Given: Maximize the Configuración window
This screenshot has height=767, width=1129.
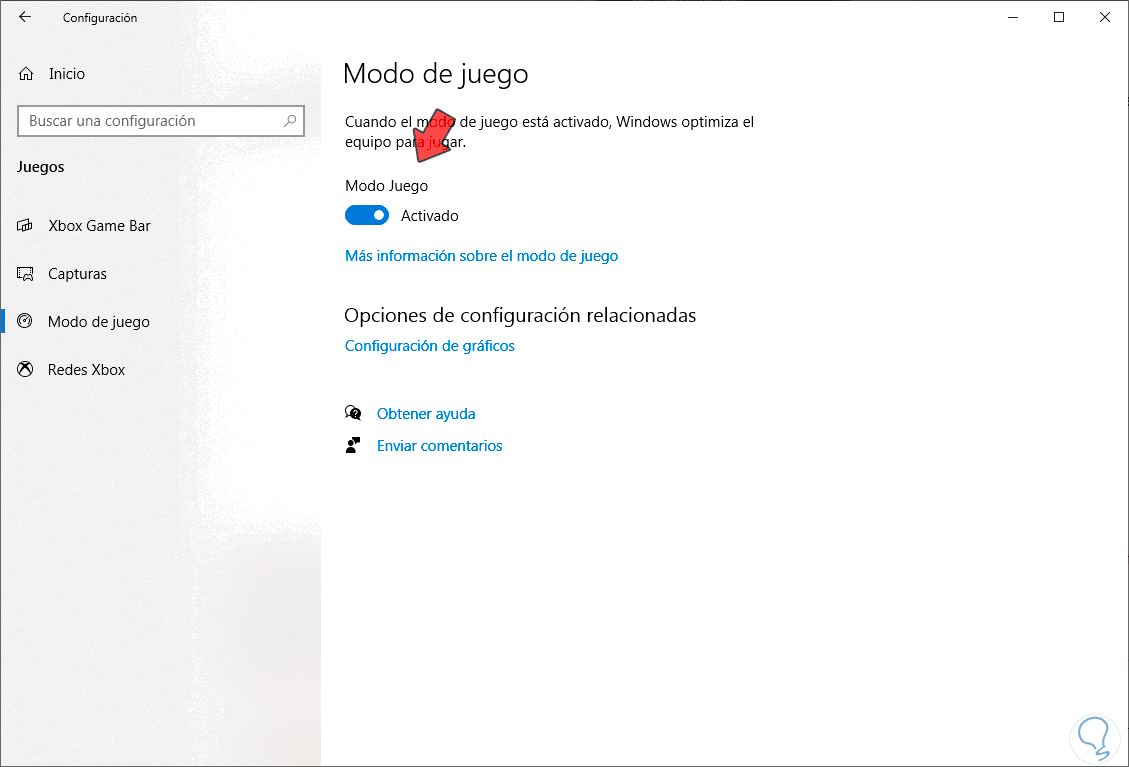Looking at the screenshot, I should pyautogui.click(x=1059, y=17).
